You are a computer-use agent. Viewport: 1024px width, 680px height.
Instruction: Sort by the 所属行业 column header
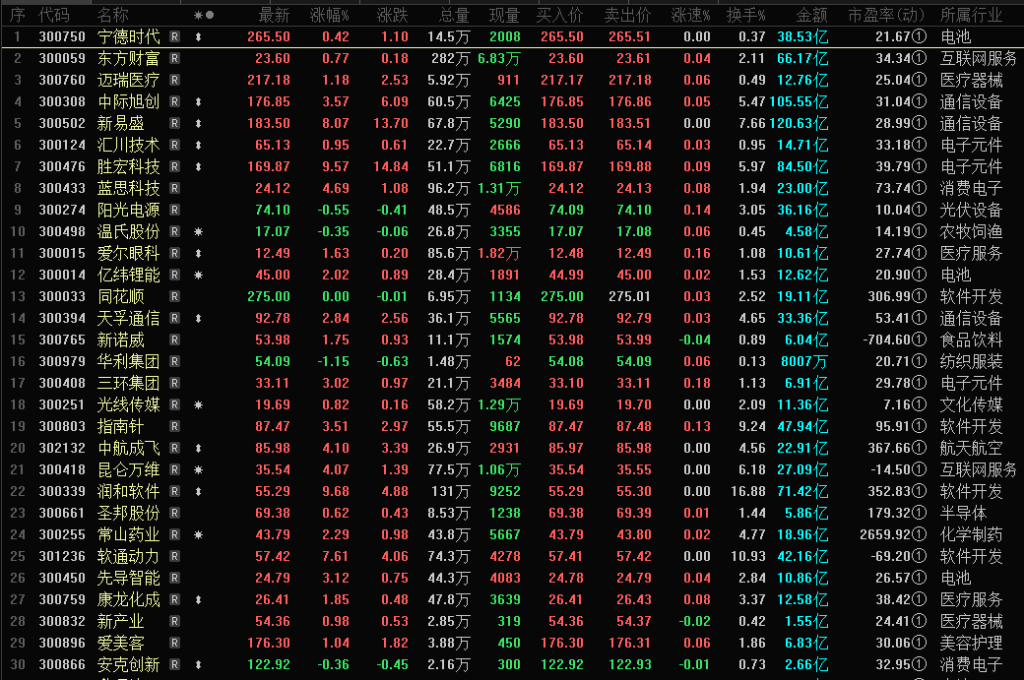(971, 15)
